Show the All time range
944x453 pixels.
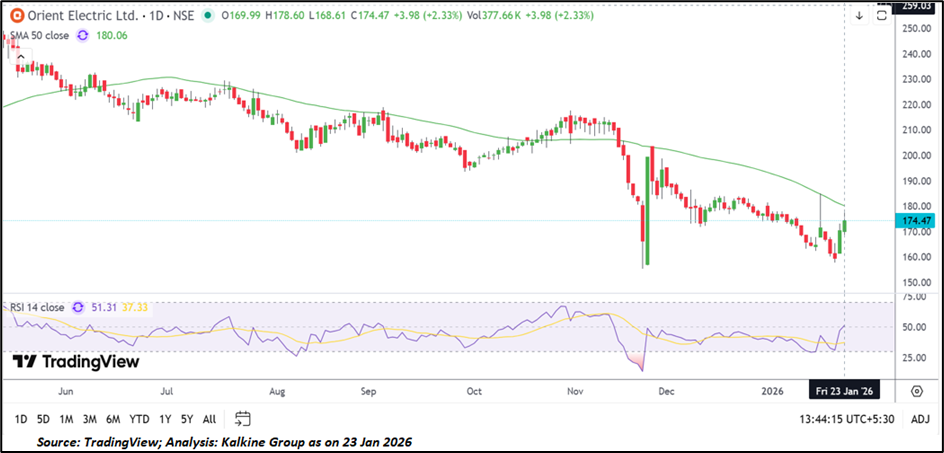click(x=209, y=418)
